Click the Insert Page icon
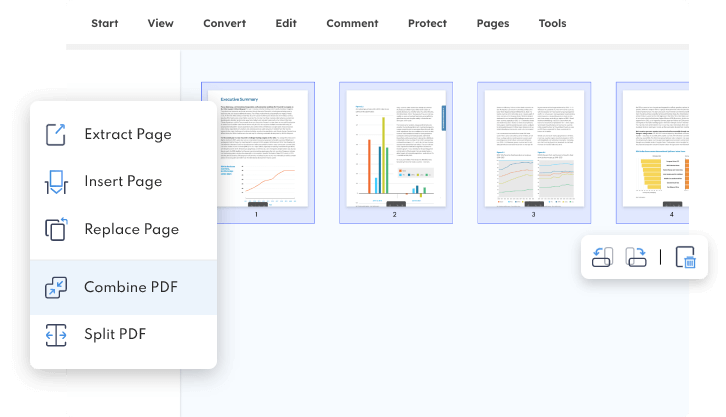726x417 pixels. pos(56,182)
